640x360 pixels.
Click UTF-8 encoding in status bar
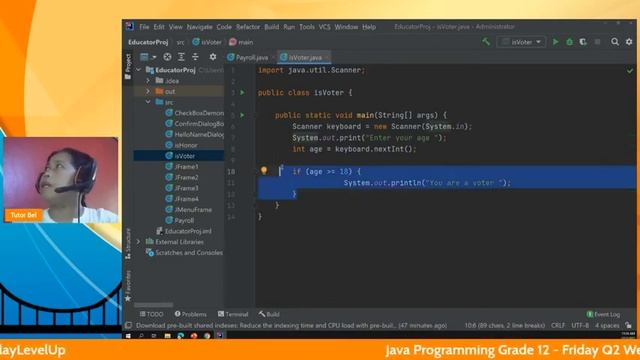(580, 326)
